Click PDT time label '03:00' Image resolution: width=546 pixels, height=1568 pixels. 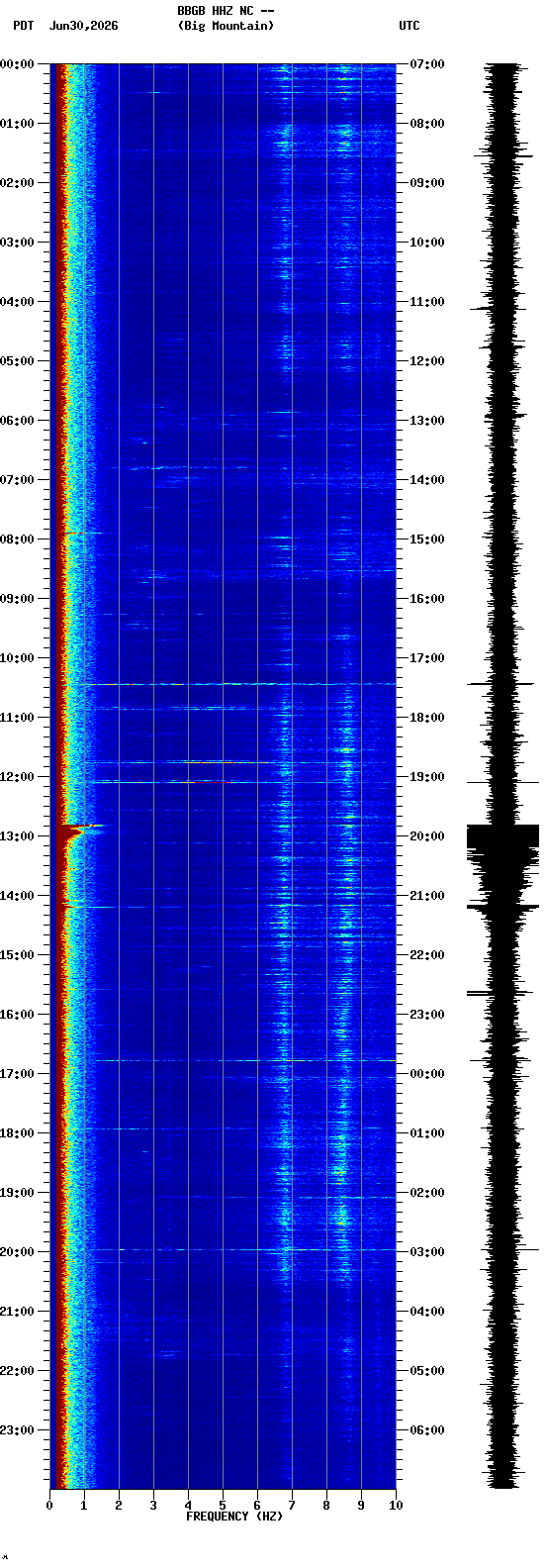(x=17, y=243)
